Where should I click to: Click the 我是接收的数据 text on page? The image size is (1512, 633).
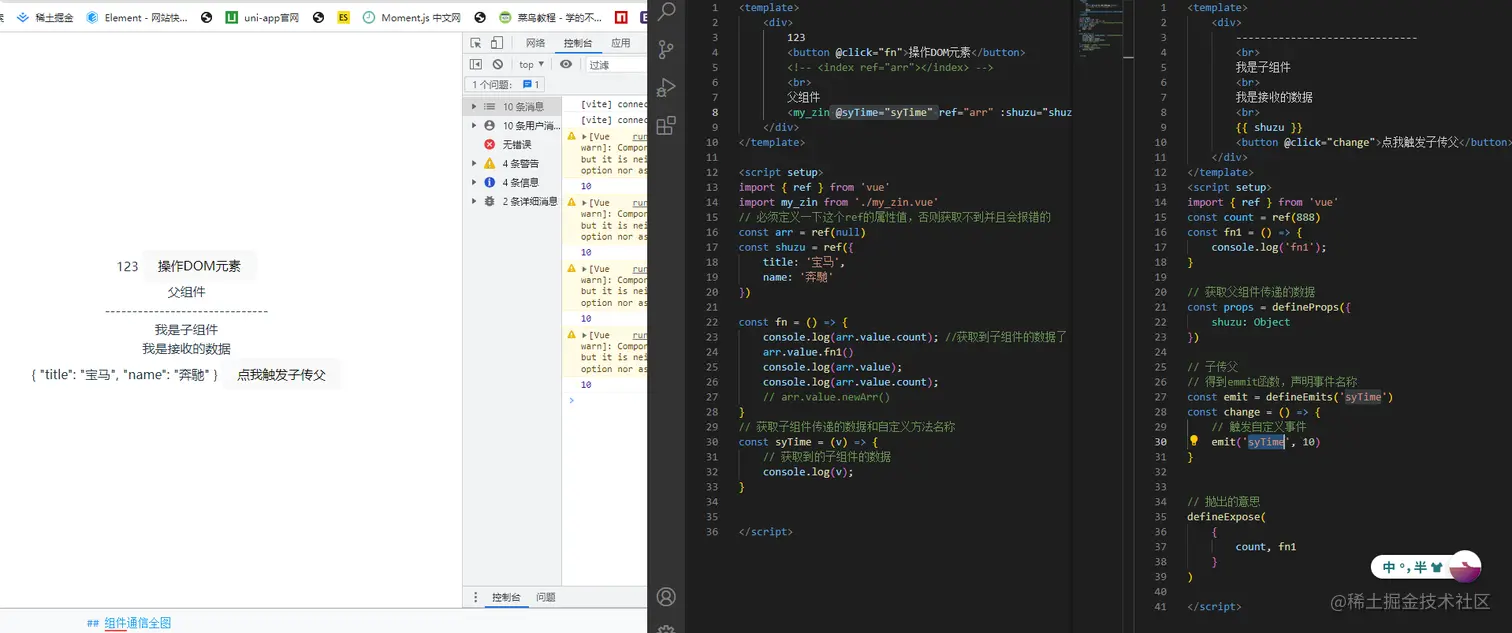(x=186, y=348)
